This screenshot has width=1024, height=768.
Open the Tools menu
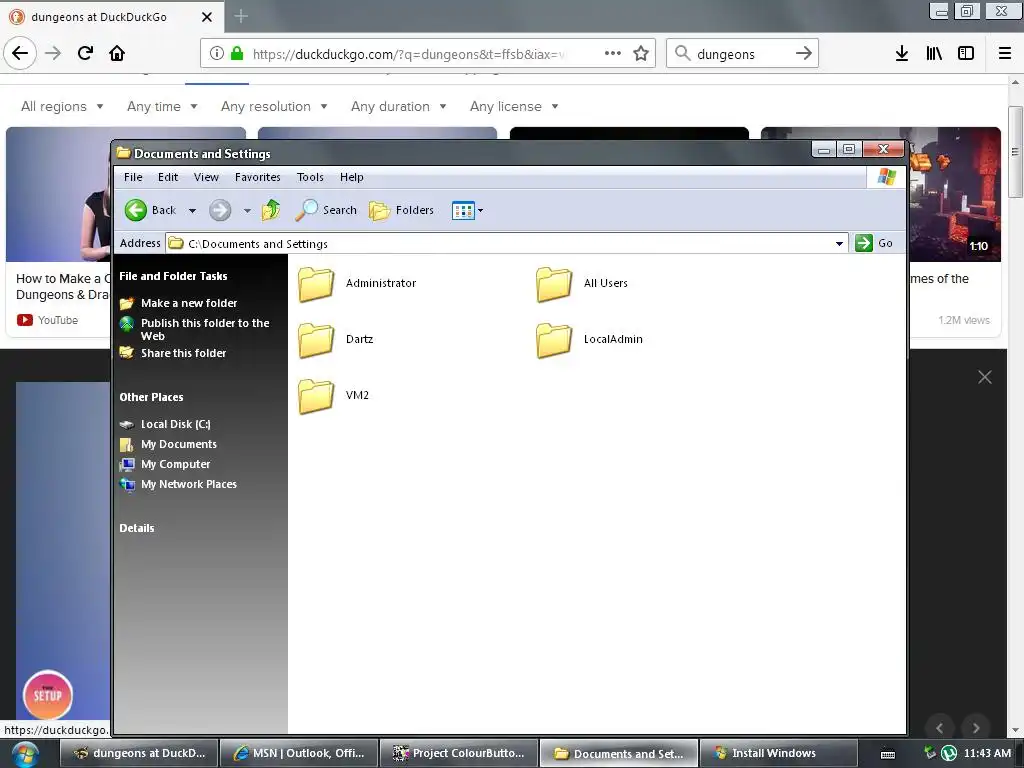pos(310,177)
